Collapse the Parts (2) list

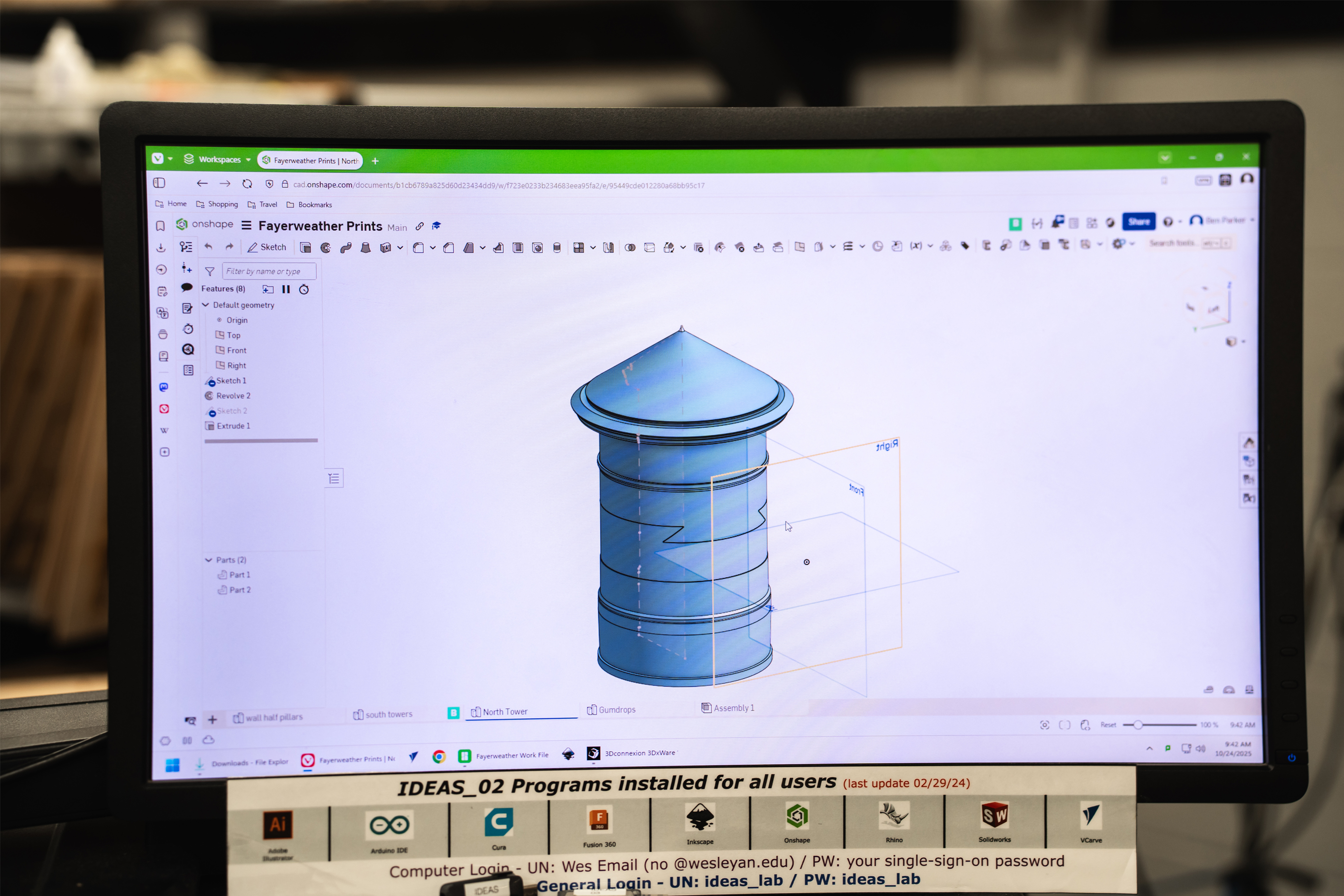[x=209, y=560]
